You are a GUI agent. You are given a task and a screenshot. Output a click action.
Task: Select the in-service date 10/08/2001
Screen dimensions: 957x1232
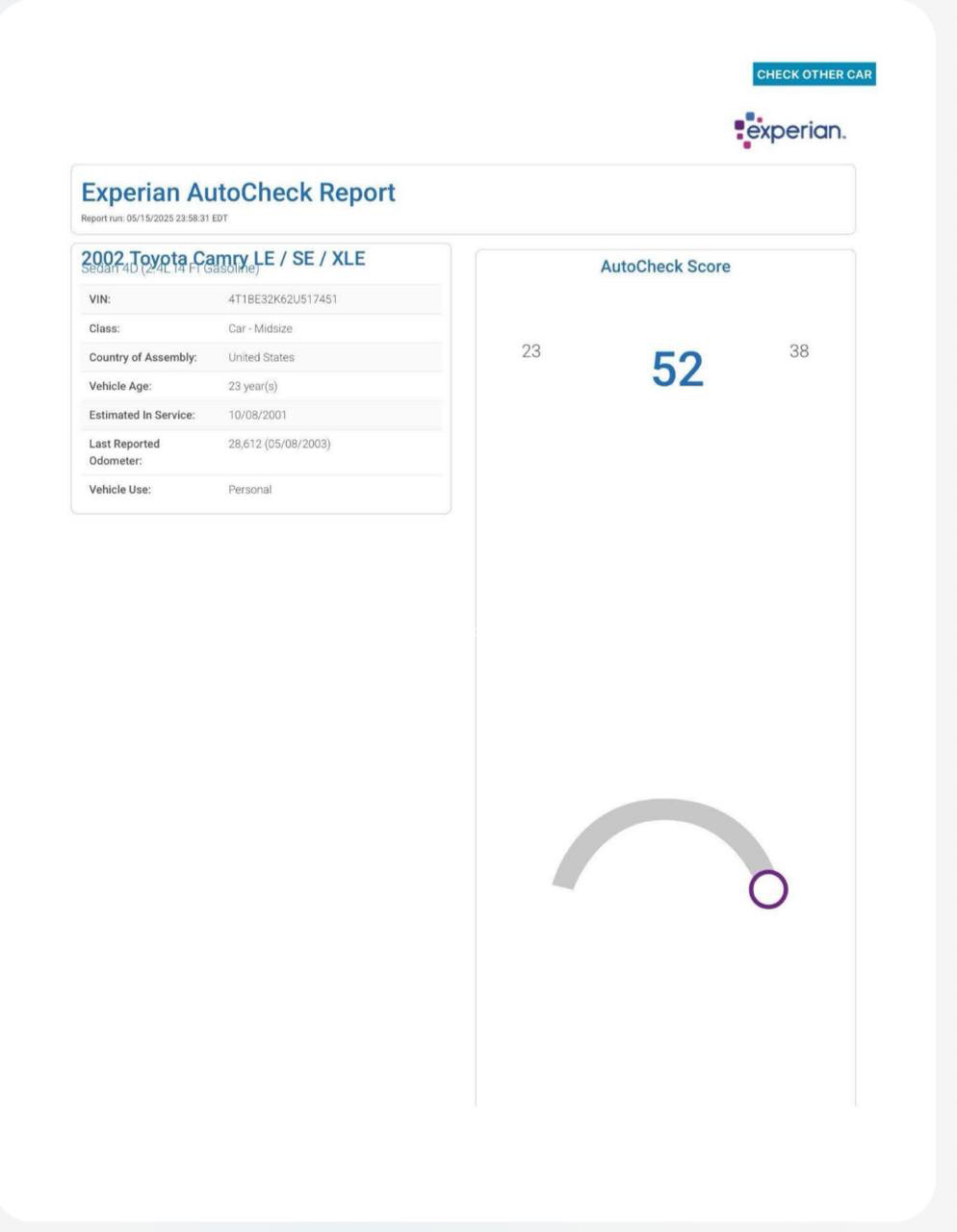tap(257, 415)
